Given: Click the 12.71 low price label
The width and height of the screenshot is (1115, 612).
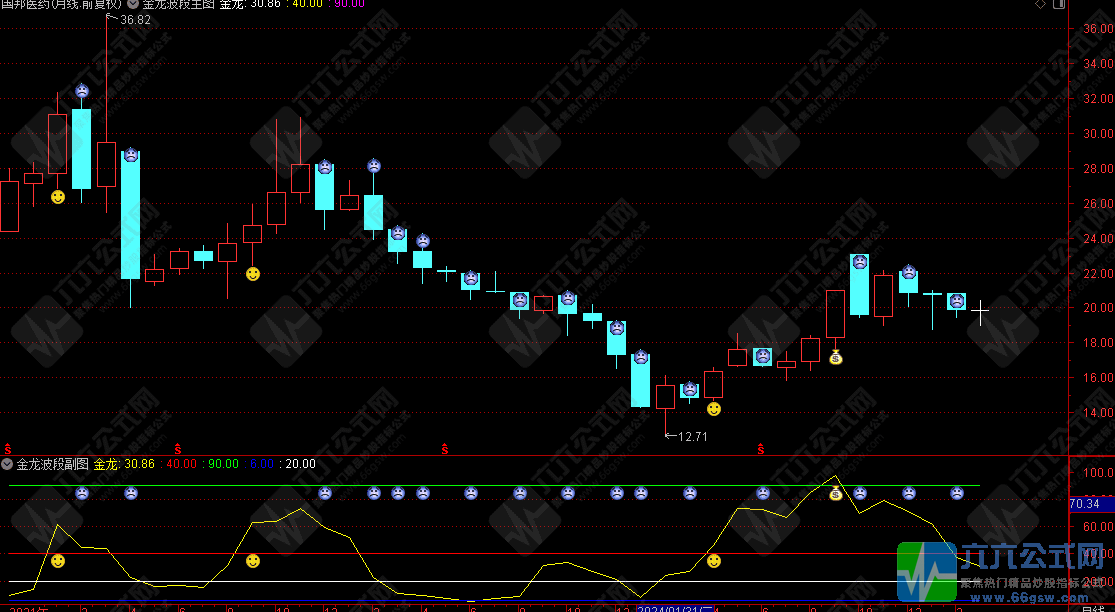Looking at the screenshot, I should pyautogui.click(x=692, y=437).
